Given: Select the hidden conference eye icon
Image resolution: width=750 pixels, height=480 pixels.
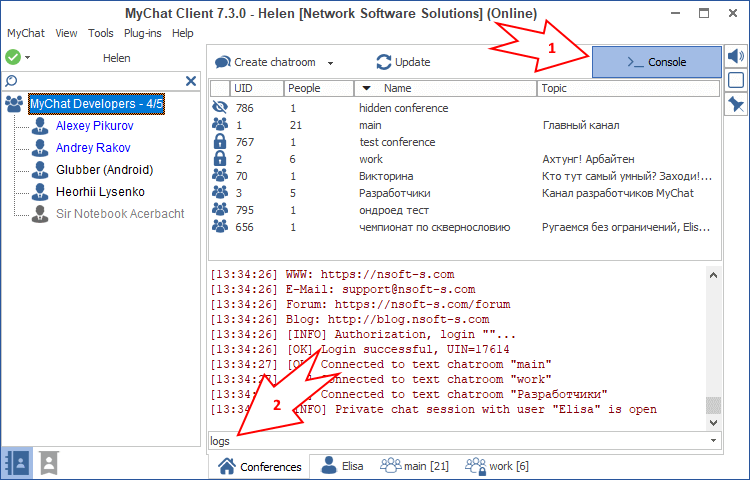Looking at the screenshot, I should click(x=220, y=108).
